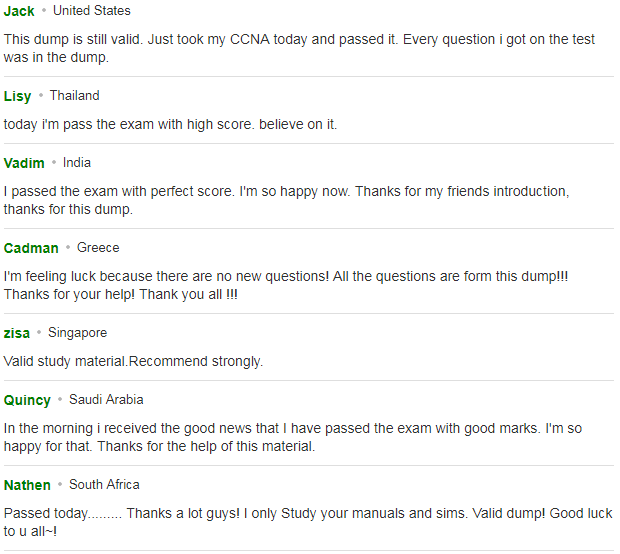Open Quincy's reviewer name
620x554 pixels.
27,400
